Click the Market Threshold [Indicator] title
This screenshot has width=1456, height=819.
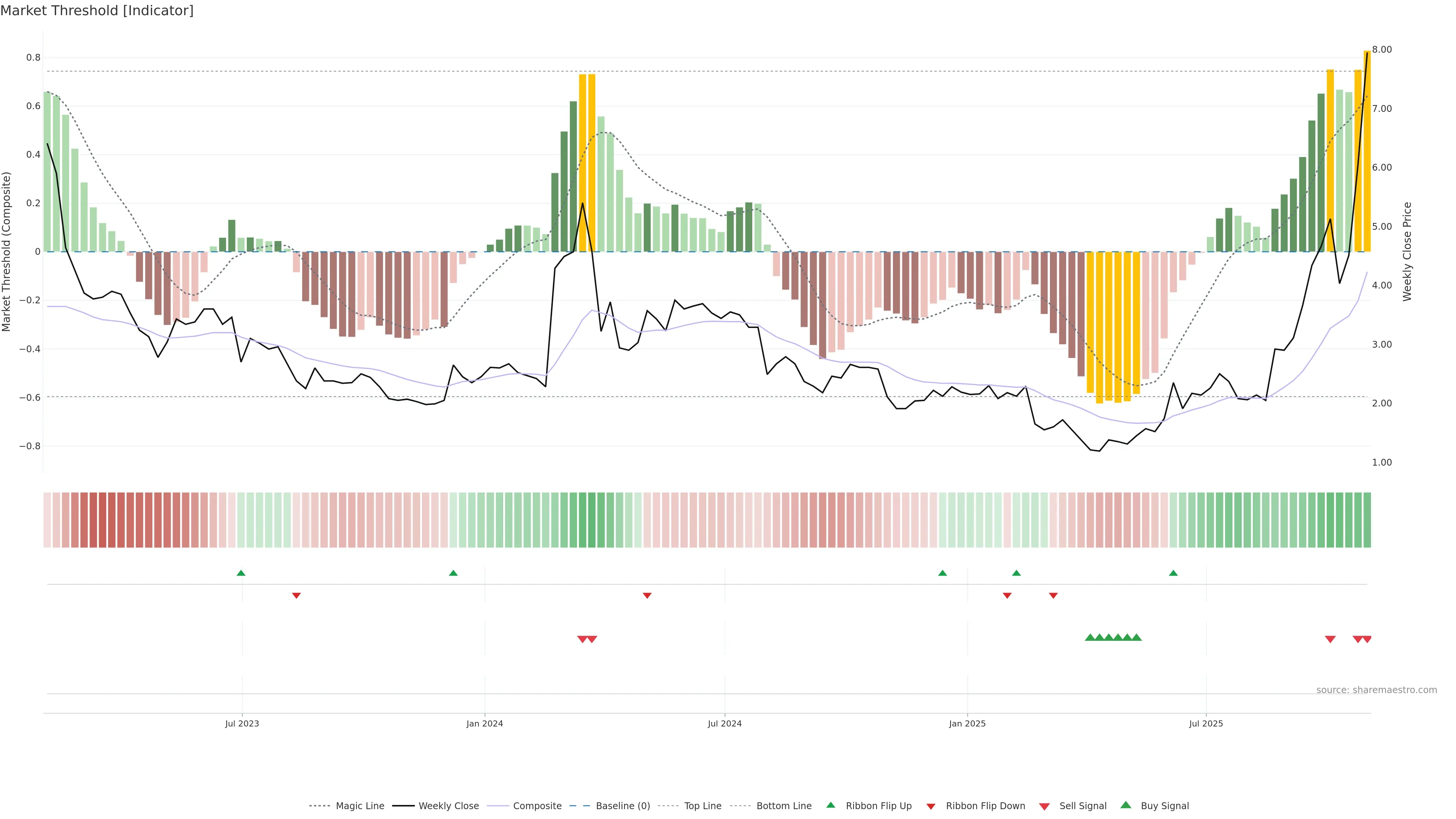(97, 11)
